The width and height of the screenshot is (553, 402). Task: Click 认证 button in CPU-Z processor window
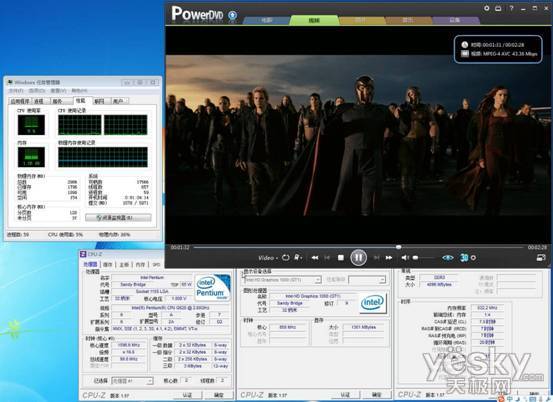[187, 395]
